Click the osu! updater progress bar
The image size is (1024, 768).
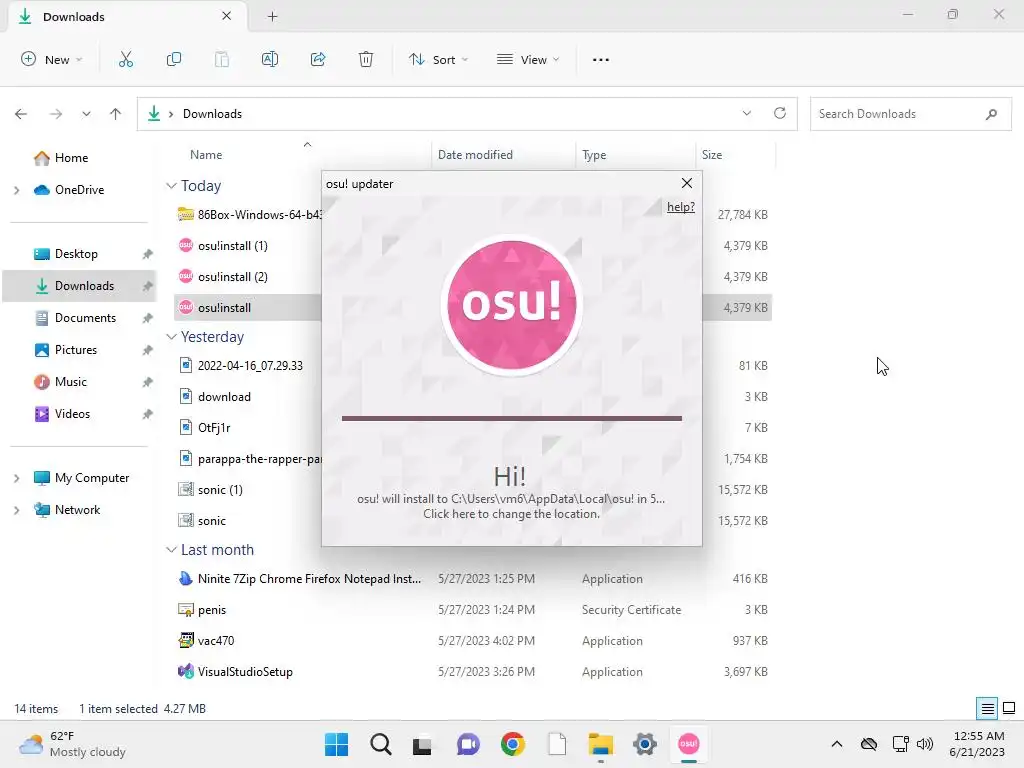(511, 418)
